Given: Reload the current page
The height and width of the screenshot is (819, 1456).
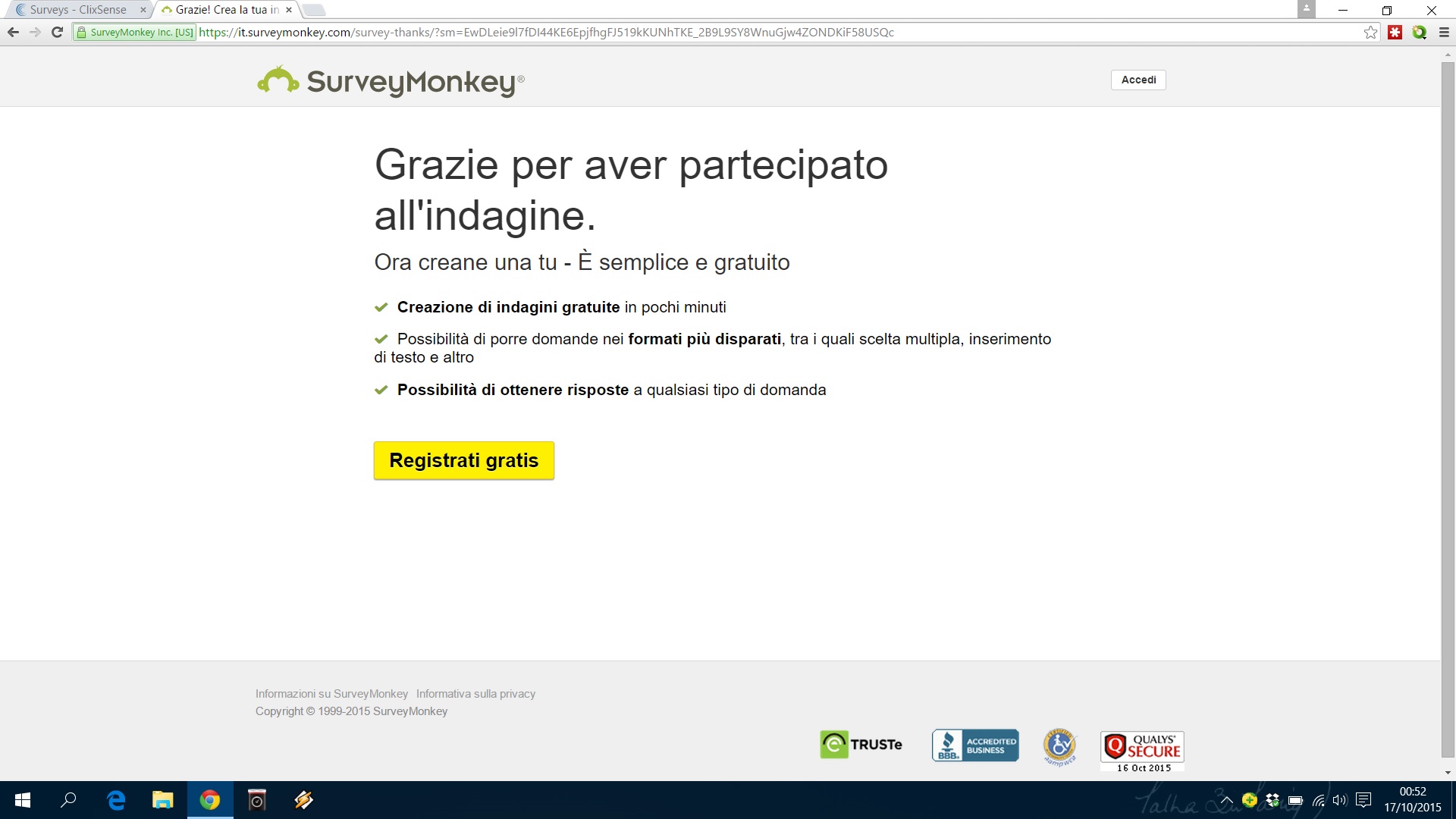Looking at the screenshot, I should click(57, 32).
